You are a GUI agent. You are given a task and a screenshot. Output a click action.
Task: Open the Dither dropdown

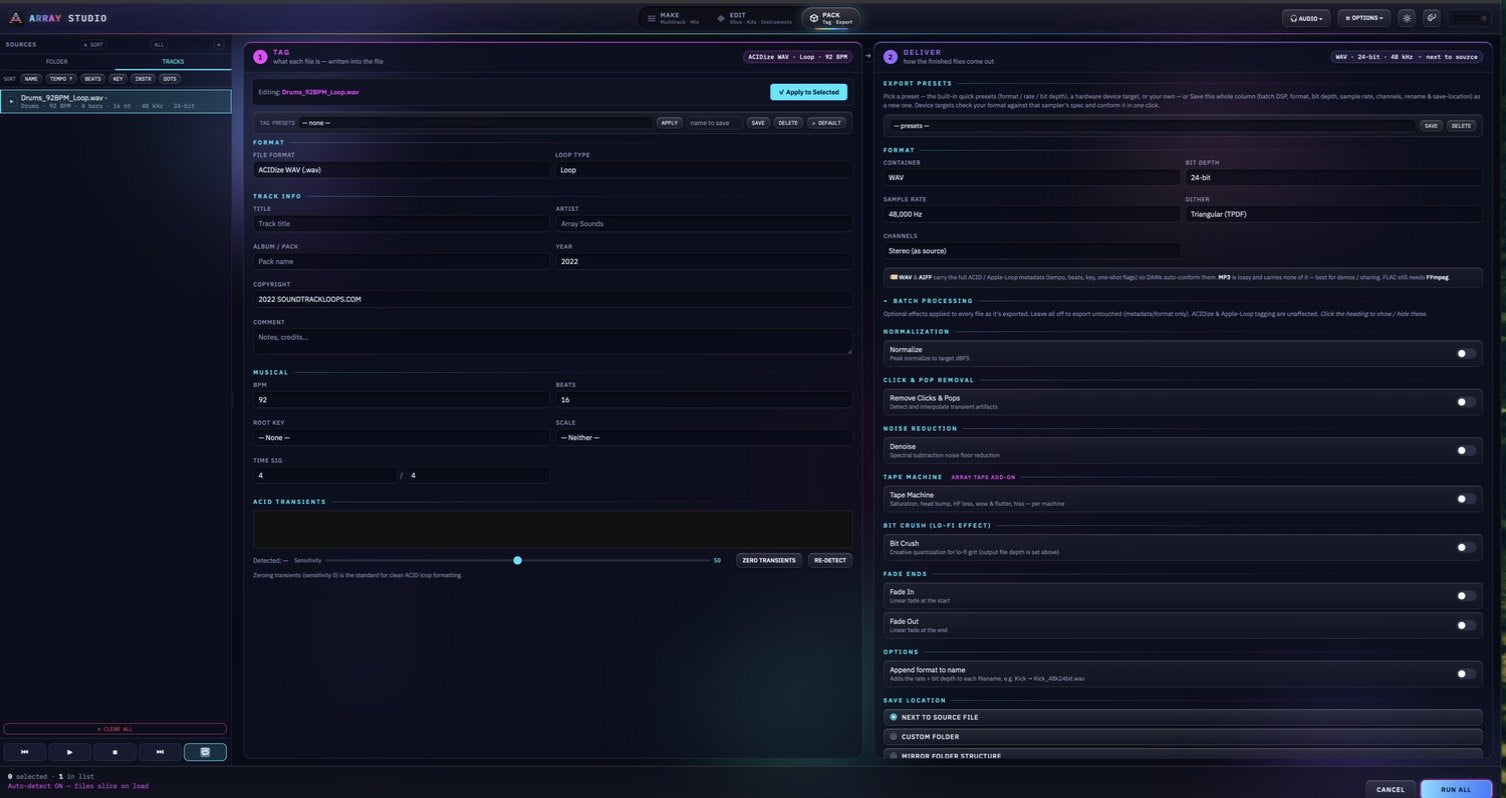(1333, 214)
